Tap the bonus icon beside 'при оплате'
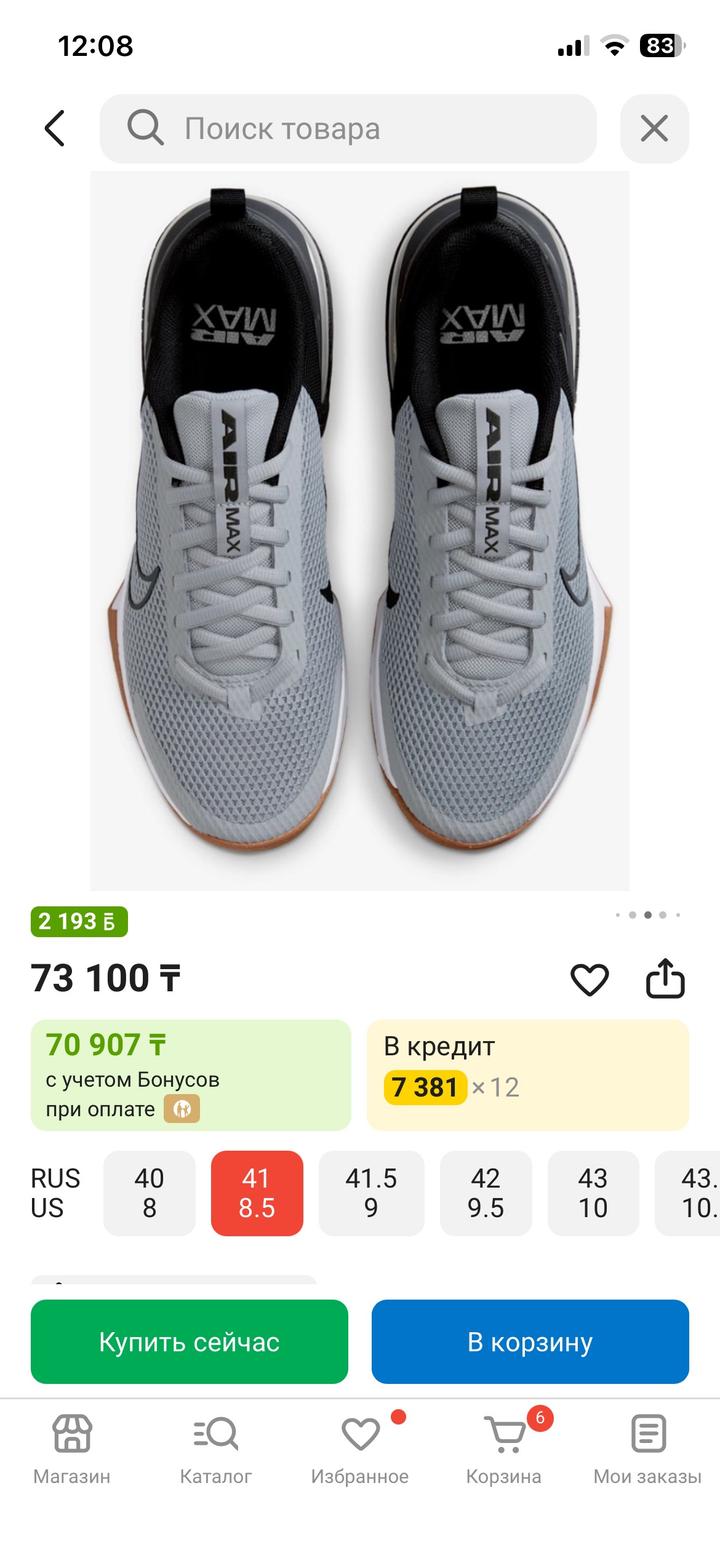720x1558 pixels. point(182,1109)
